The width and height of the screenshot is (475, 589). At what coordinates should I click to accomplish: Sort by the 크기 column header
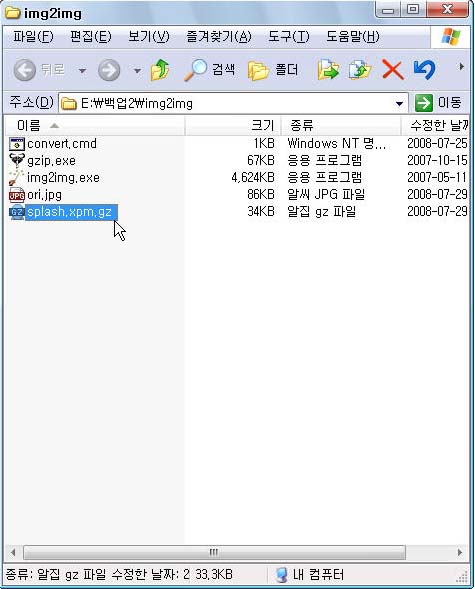(x=233, y=125)
